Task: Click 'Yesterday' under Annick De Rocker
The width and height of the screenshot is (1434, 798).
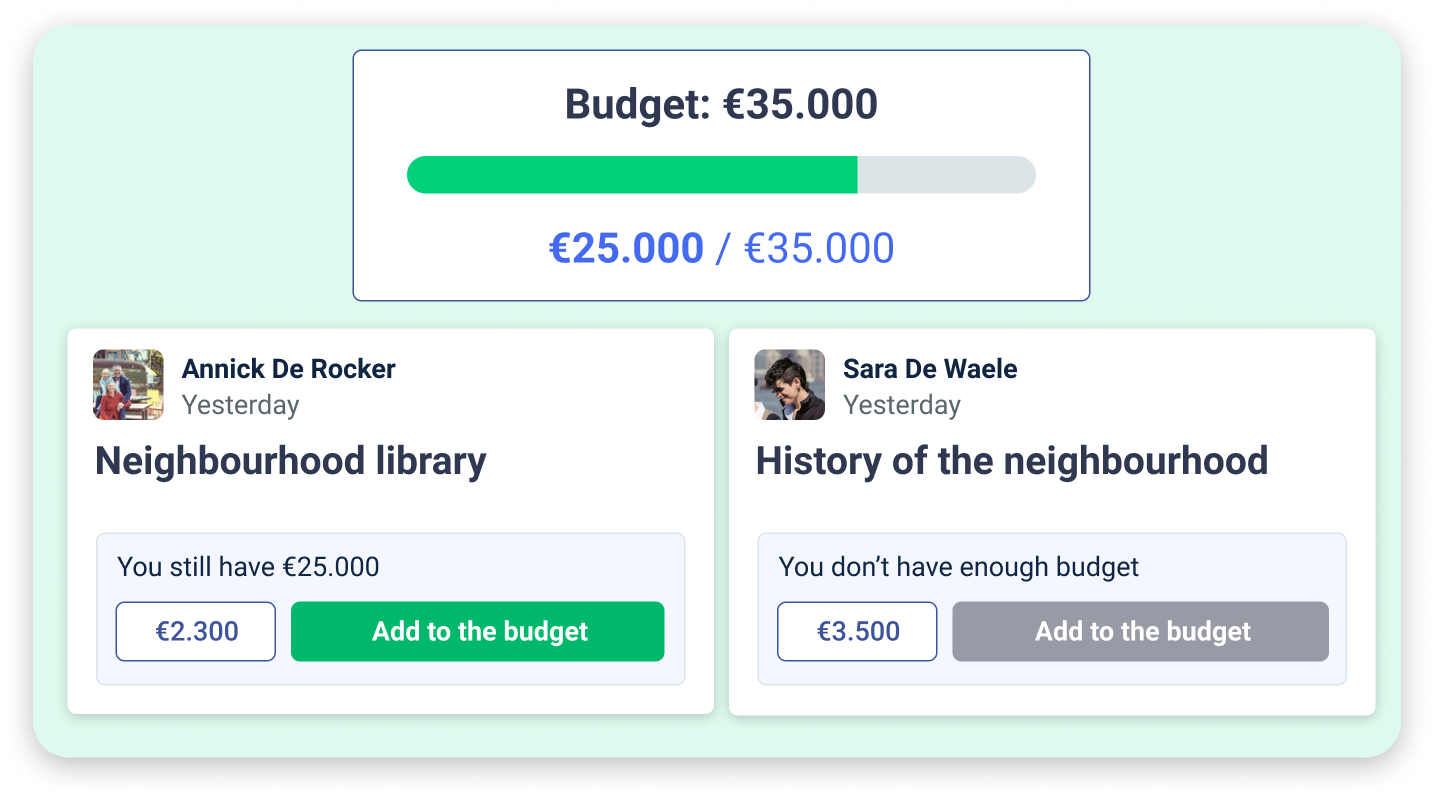Action: coord(240,405)
